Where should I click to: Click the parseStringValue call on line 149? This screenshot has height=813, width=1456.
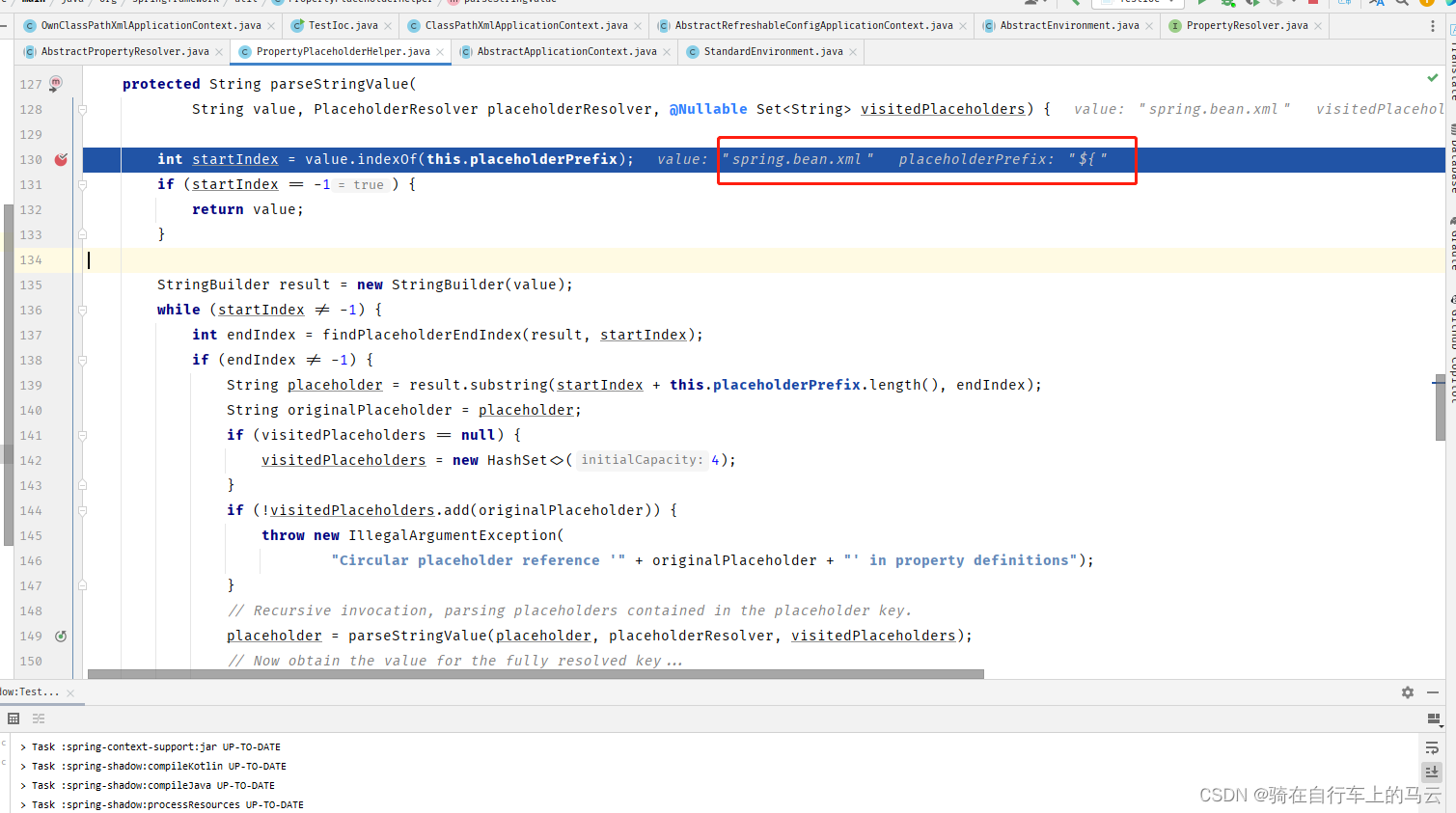418,636
